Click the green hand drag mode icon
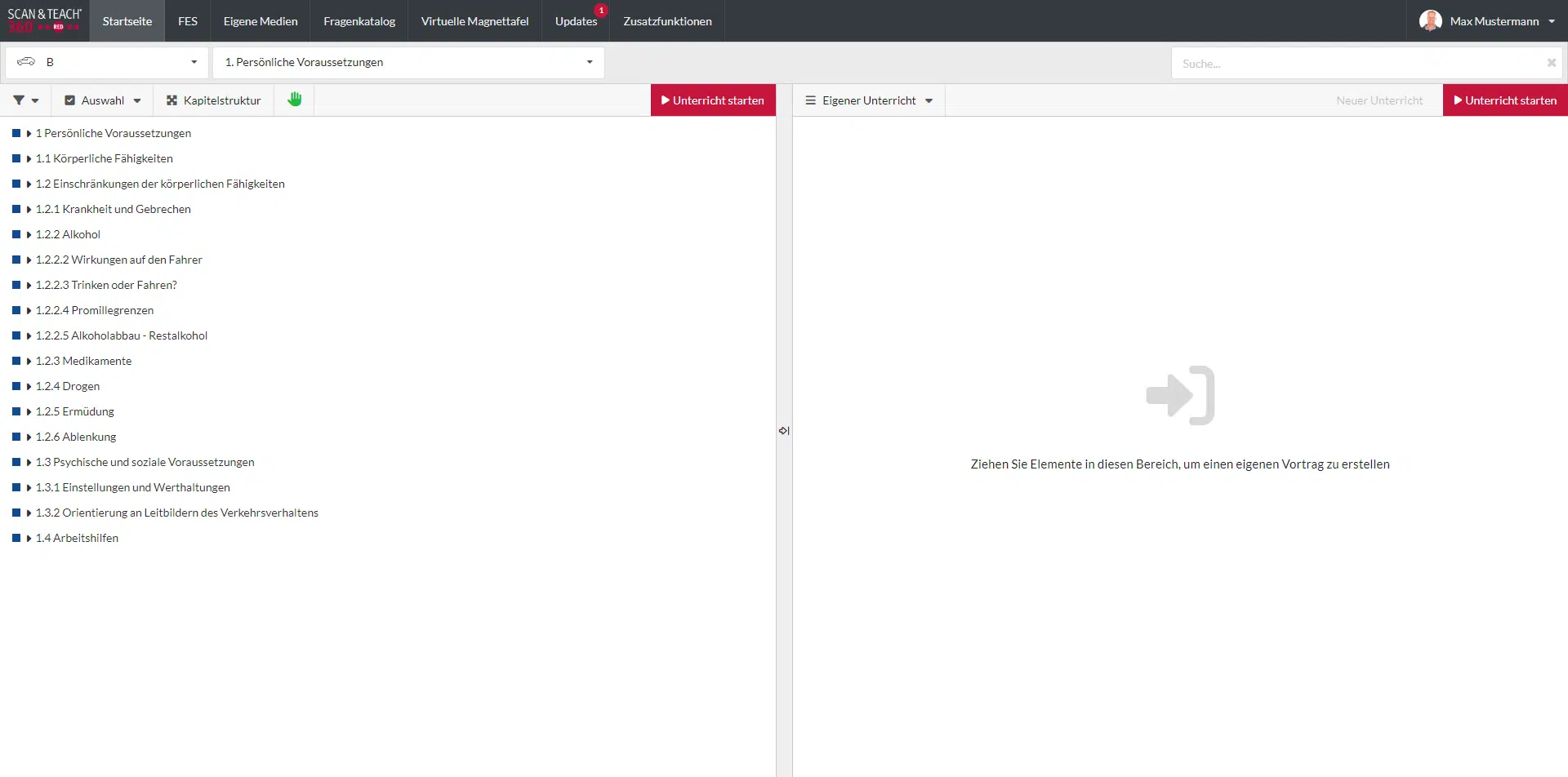Image resolution: width=1568 pixels, height=777 pixels. [294, 100]
